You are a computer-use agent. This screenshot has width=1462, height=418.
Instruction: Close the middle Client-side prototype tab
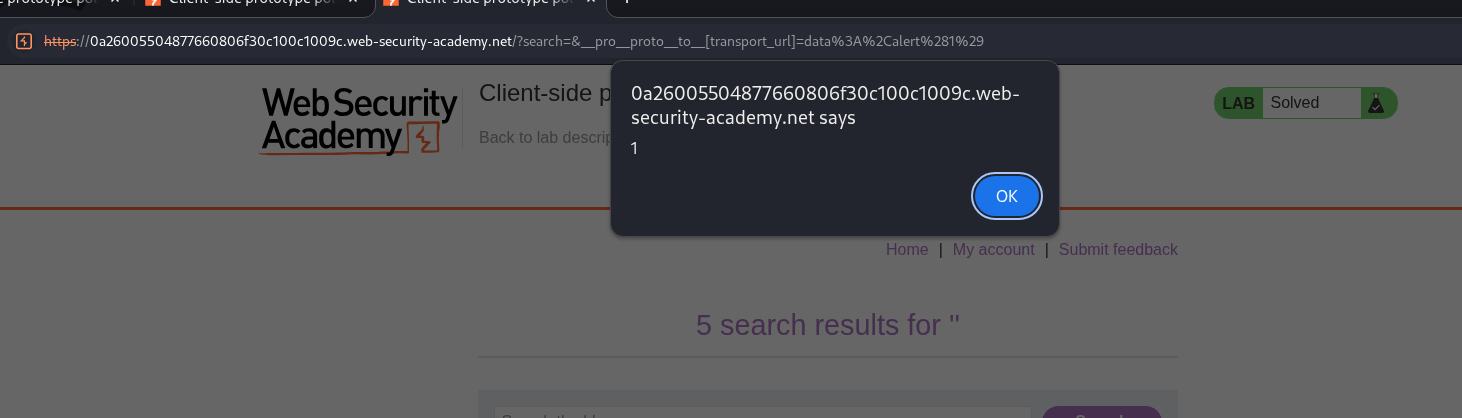(x=352, y=2)
